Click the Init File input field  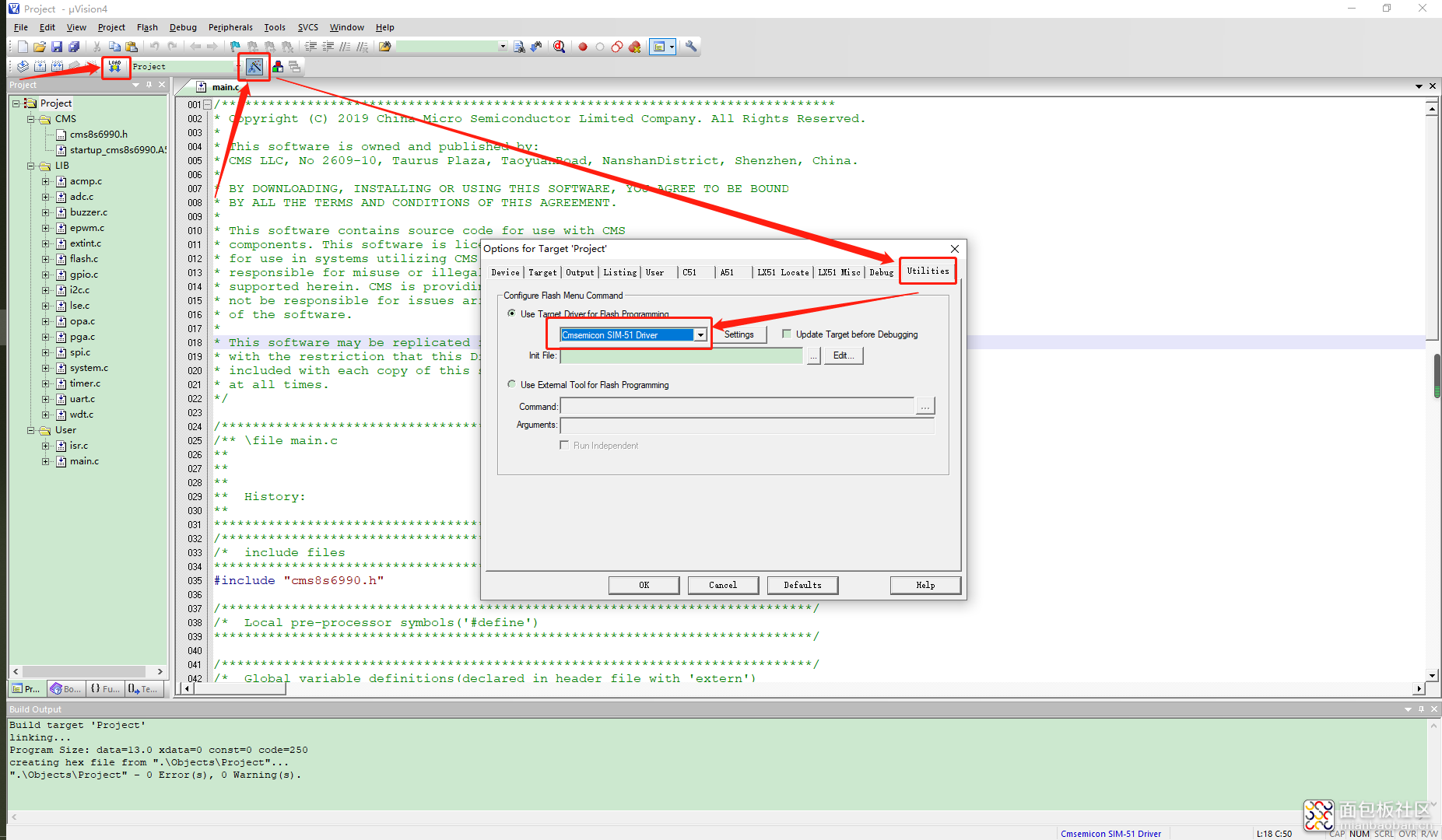681,355
